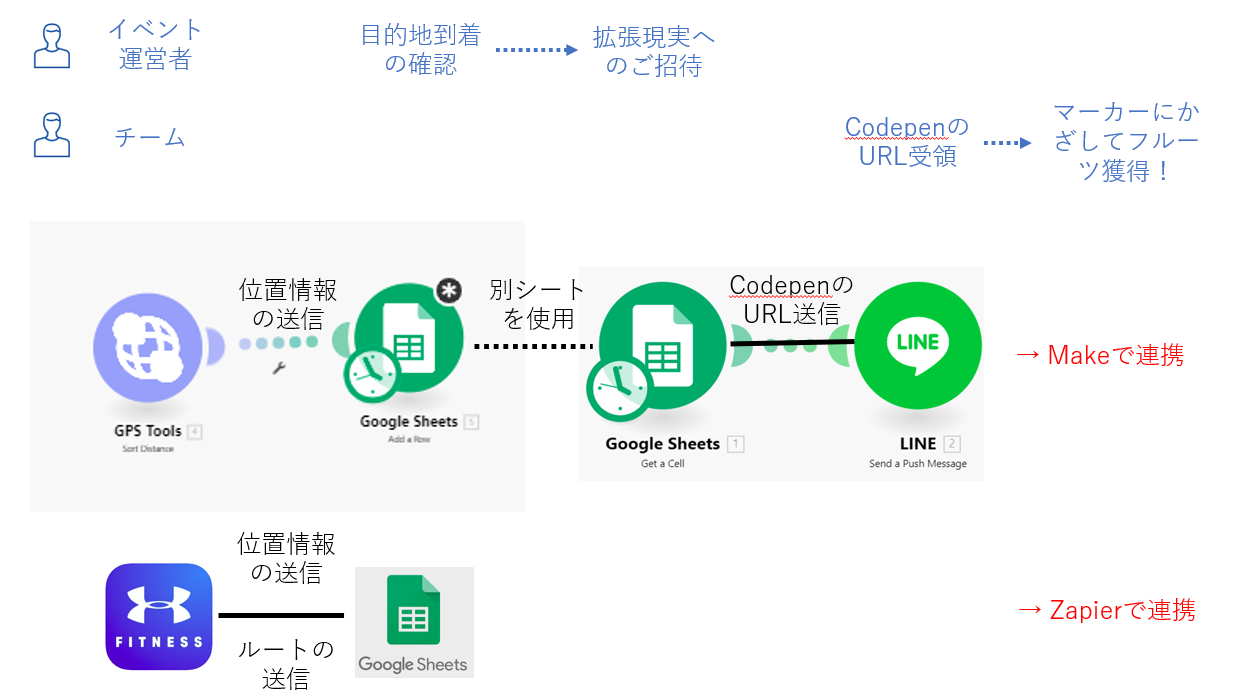Click the Google Sheets logo beside Fitness
Image resolution: width=1245 pixels, height=697 pixels.
point(414,622)
